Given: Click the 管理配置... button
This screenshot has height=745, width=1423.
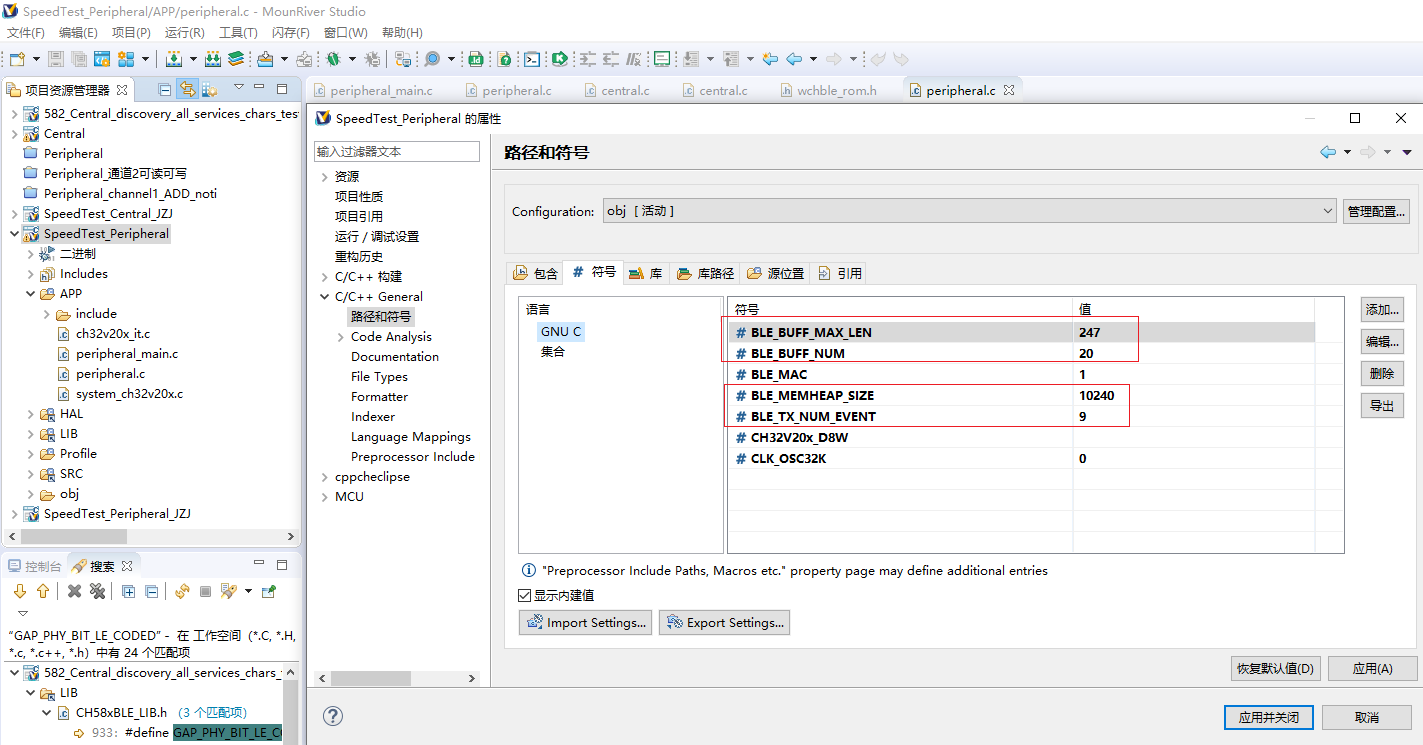Looking at the screenshot, I should 1377,211.
